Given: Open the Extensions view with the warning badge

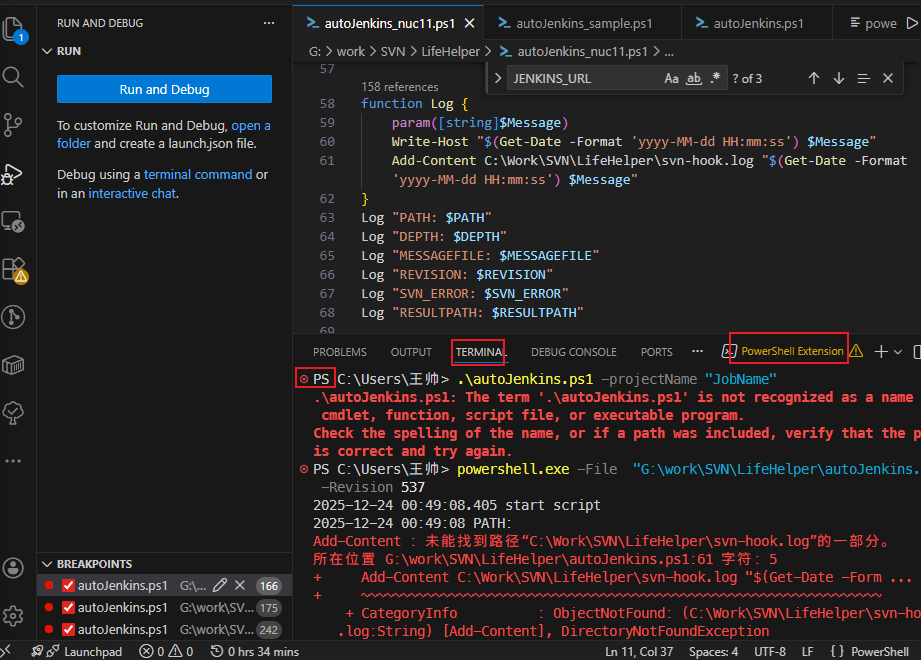Looking at the screenshot, I should pyautogui.click(x=14, y=270).
